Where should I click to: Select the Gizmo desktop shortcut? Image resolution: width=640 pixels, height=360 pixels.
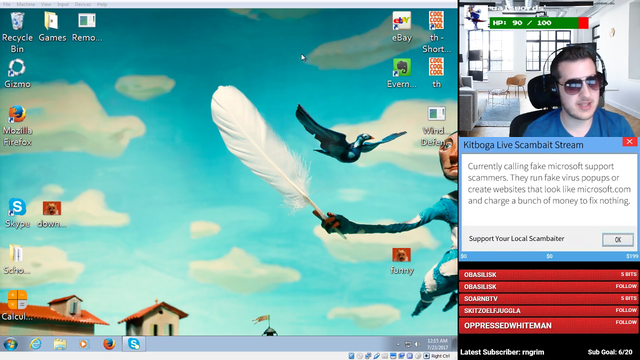pyautogui.click(x=17, y=73)
